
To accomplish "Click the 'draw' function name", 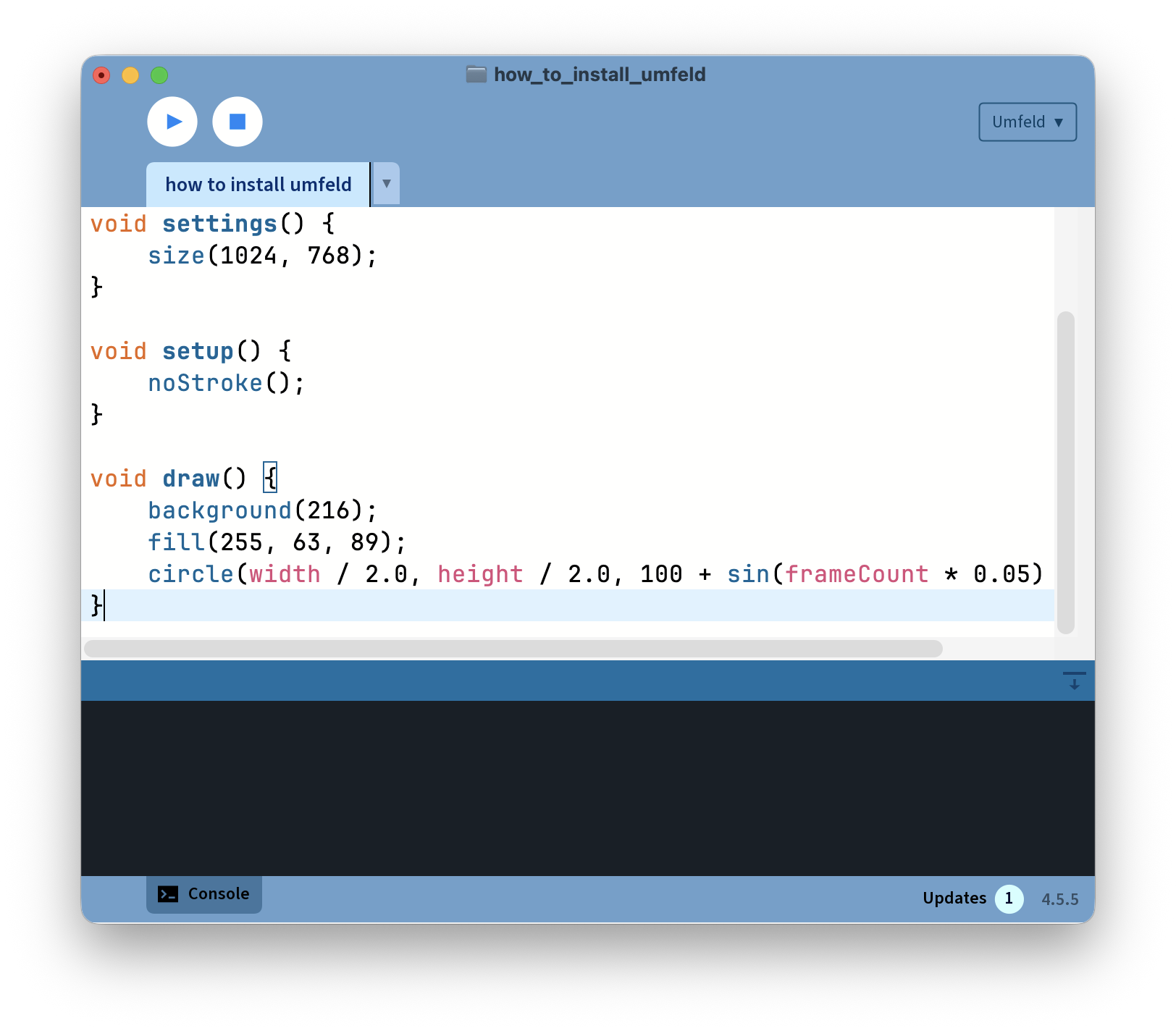I will (190, 479).
